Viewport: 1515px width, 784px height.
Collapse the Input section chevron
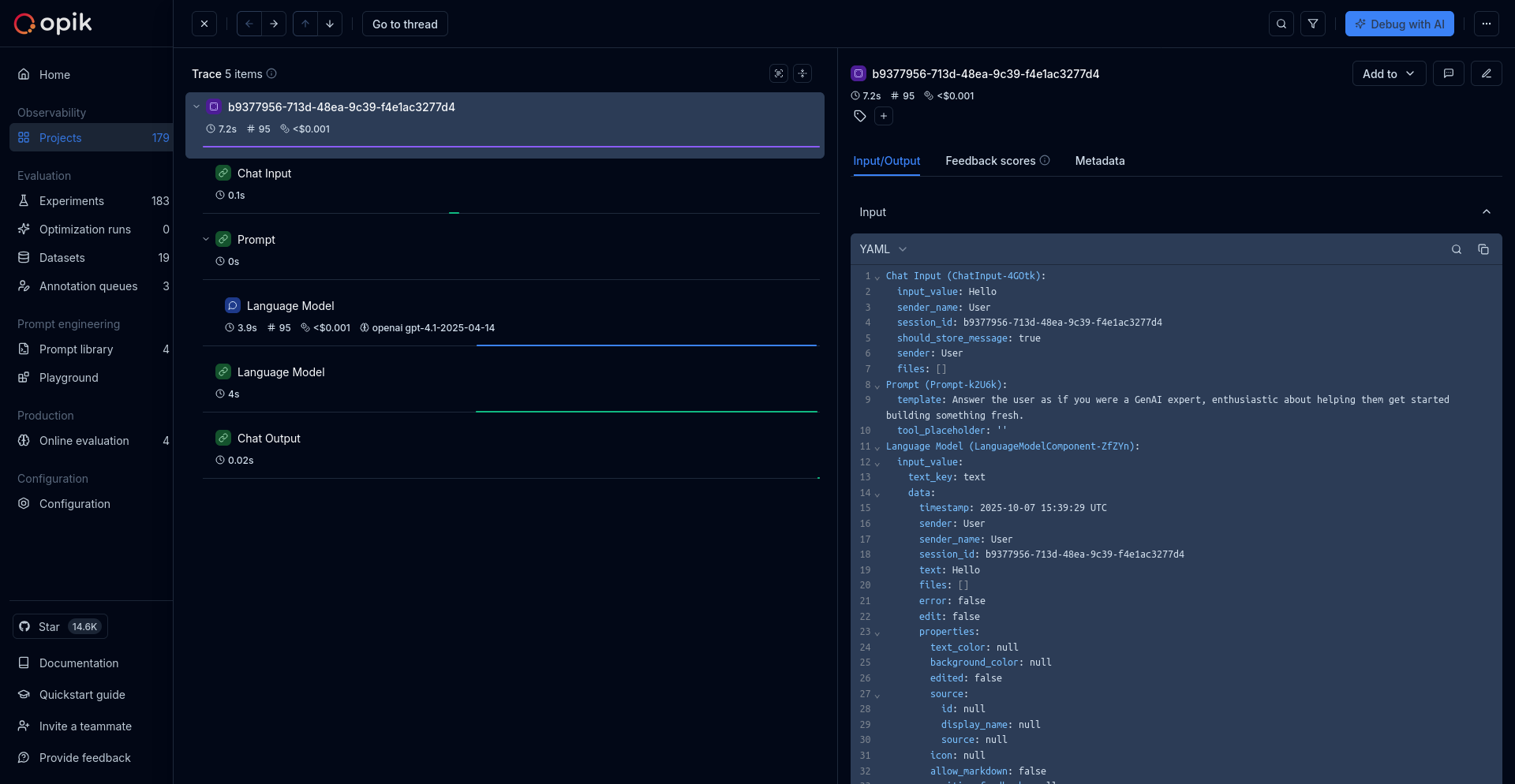click(x=1487, y=212)
